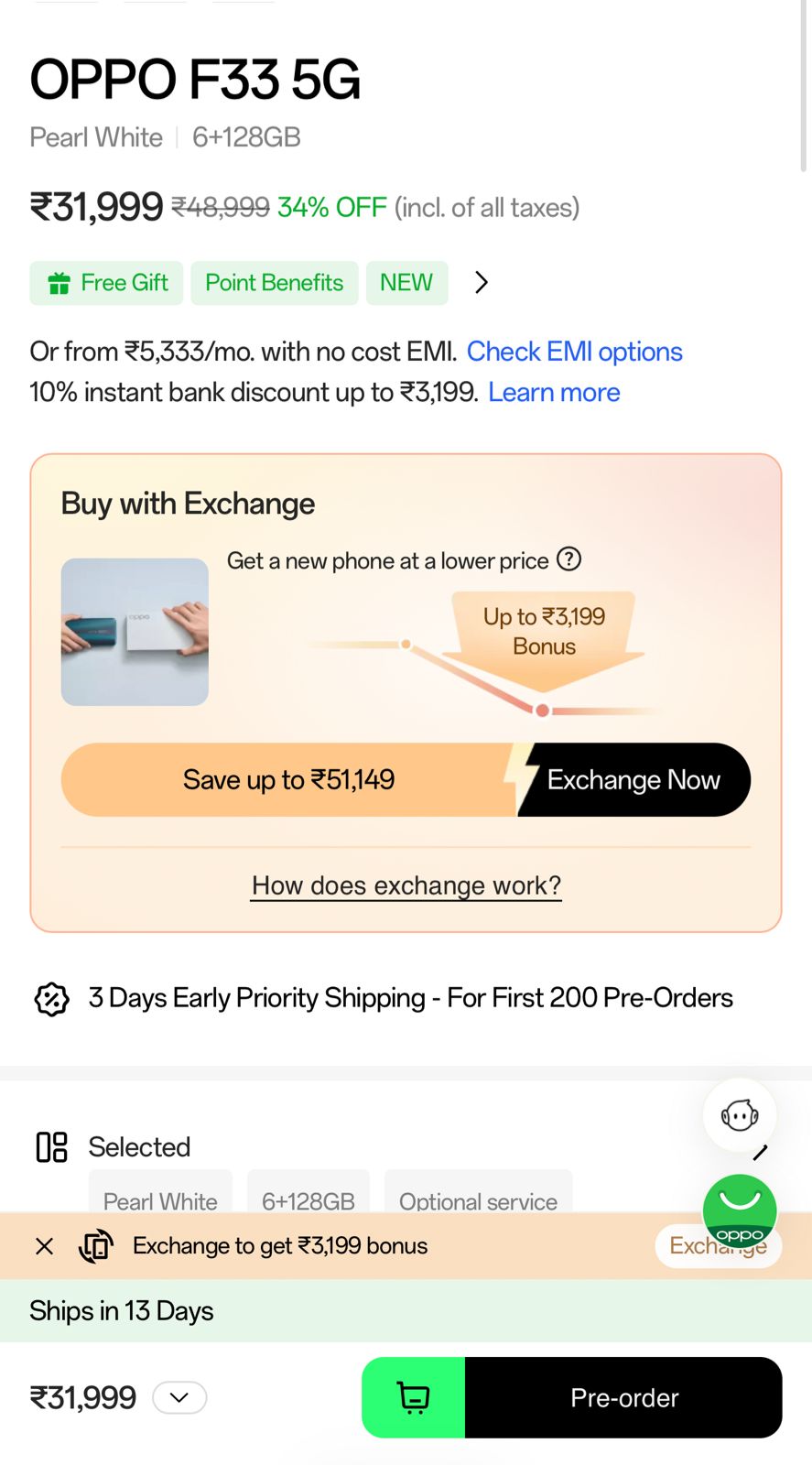Click the help question mark icon
Viewport: 812px width, 1465px height.
(x=569, y=559)
